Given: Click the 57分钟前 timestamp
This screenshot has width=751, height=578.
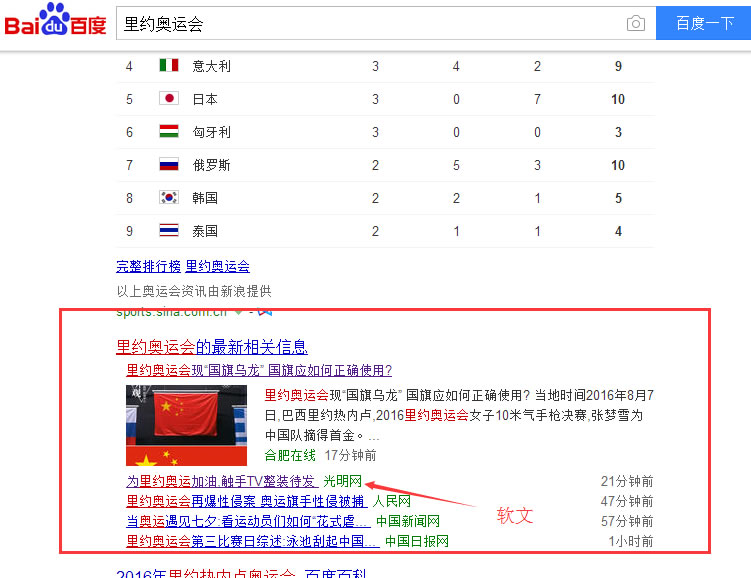Looking at the screenshot, I should pyautogui.click(x=627, y=521).
